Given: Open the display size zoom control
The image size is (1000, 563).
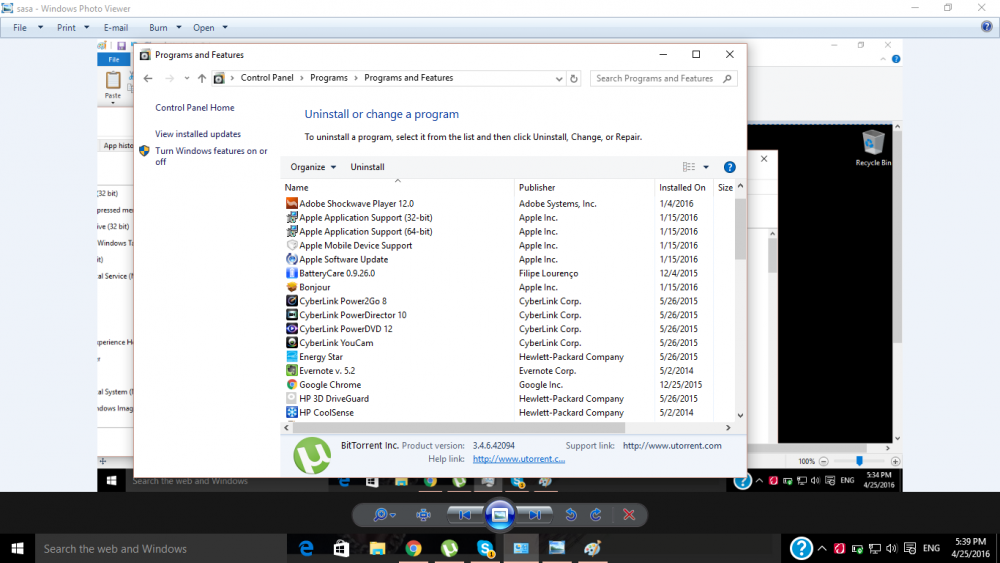Looking at the screenshot, I should click(383, 515).
